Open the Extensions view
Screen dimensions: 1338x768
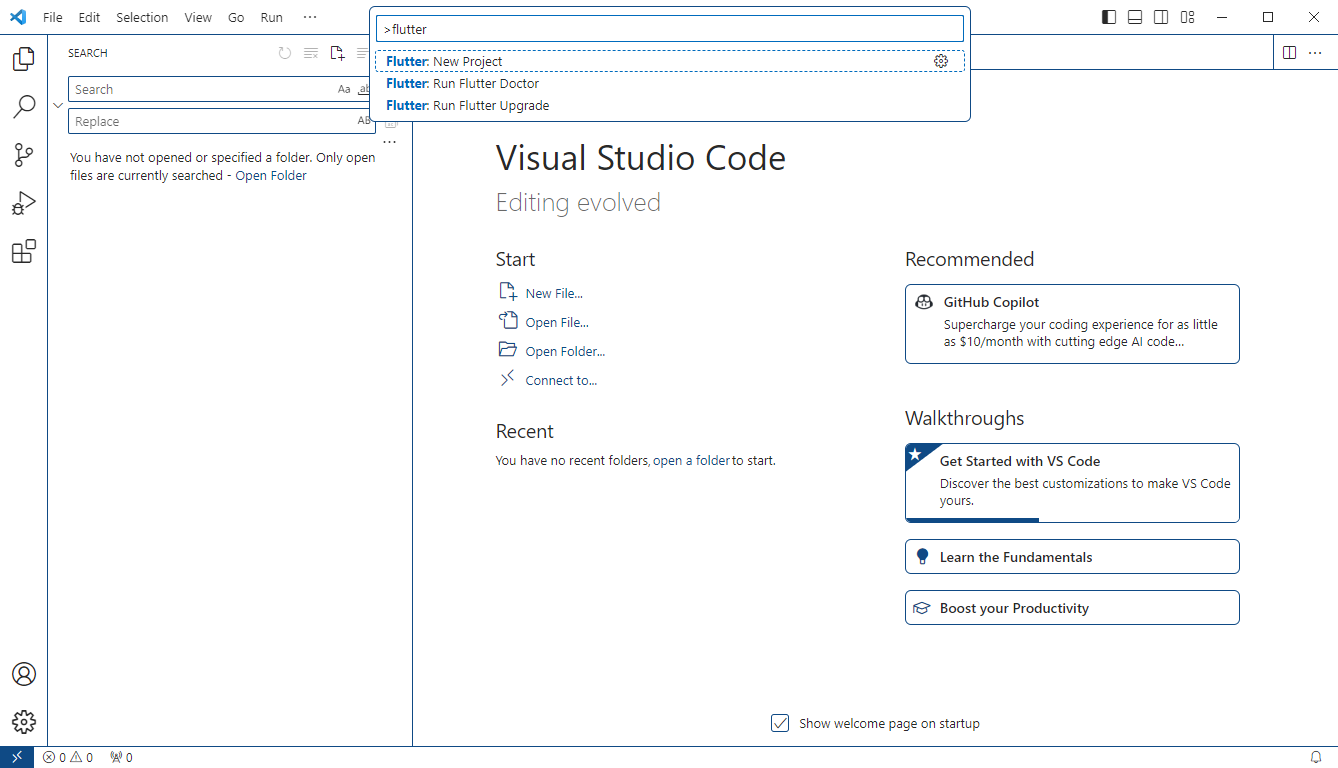pyautogui.click(x=23, y=252)
